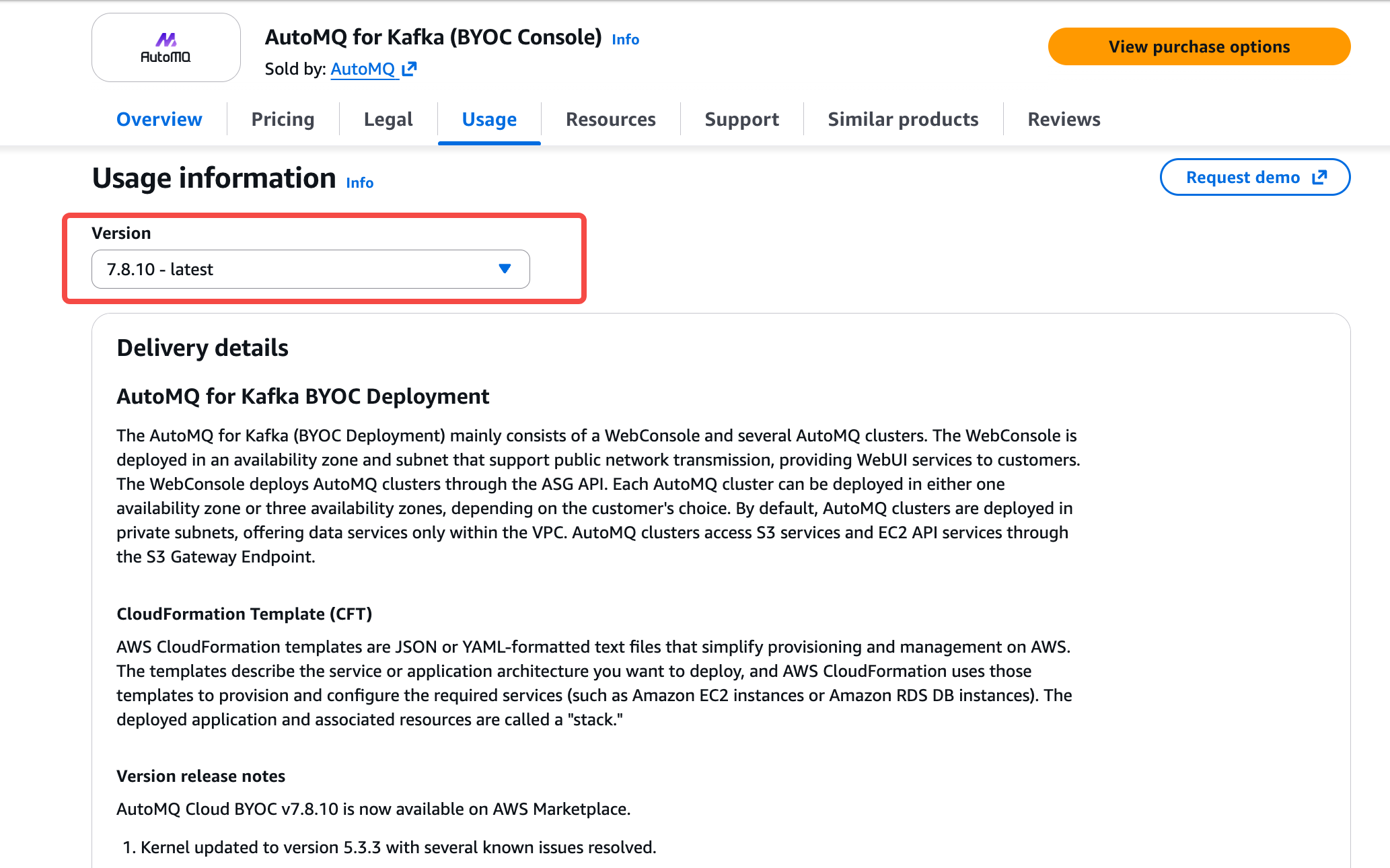1390x868 pixels.
Task: Go to Similar products tab
Action: [x=903, y=119]
